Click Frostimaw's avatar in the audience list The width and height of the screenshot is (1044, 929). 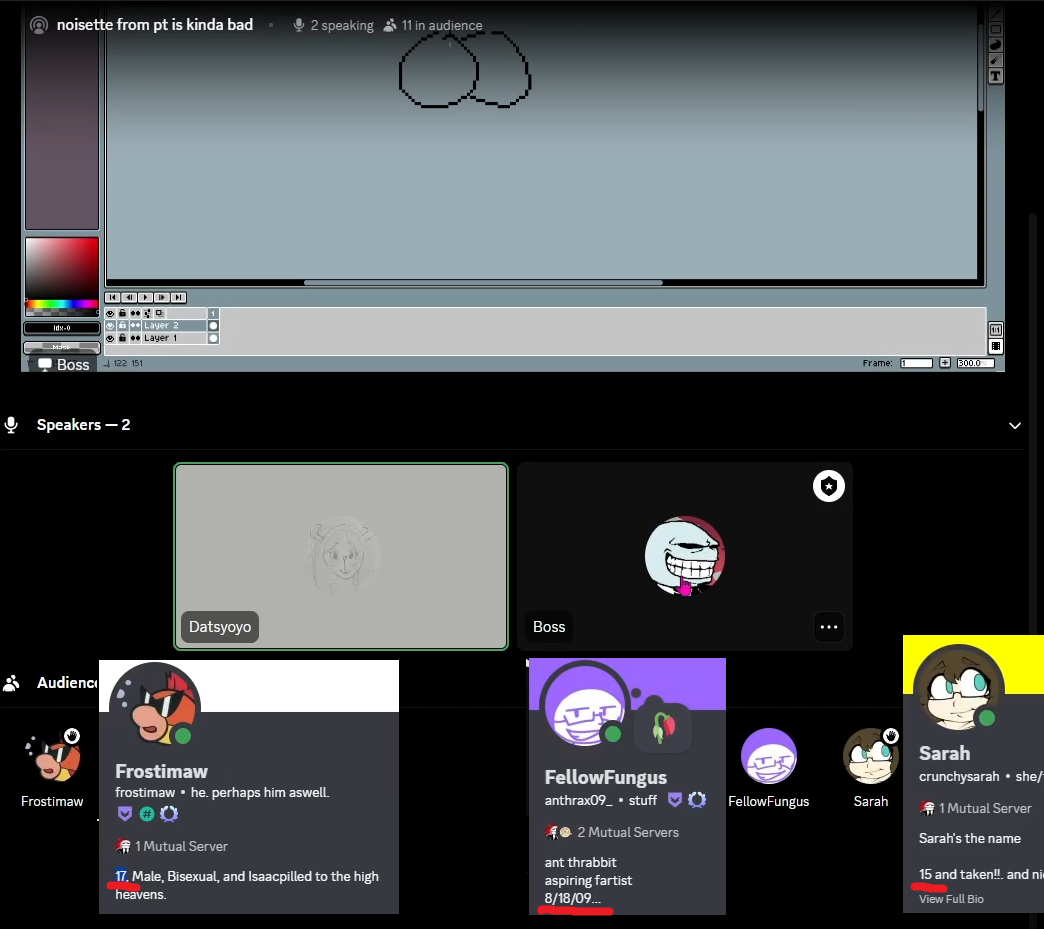click(53, 756)
